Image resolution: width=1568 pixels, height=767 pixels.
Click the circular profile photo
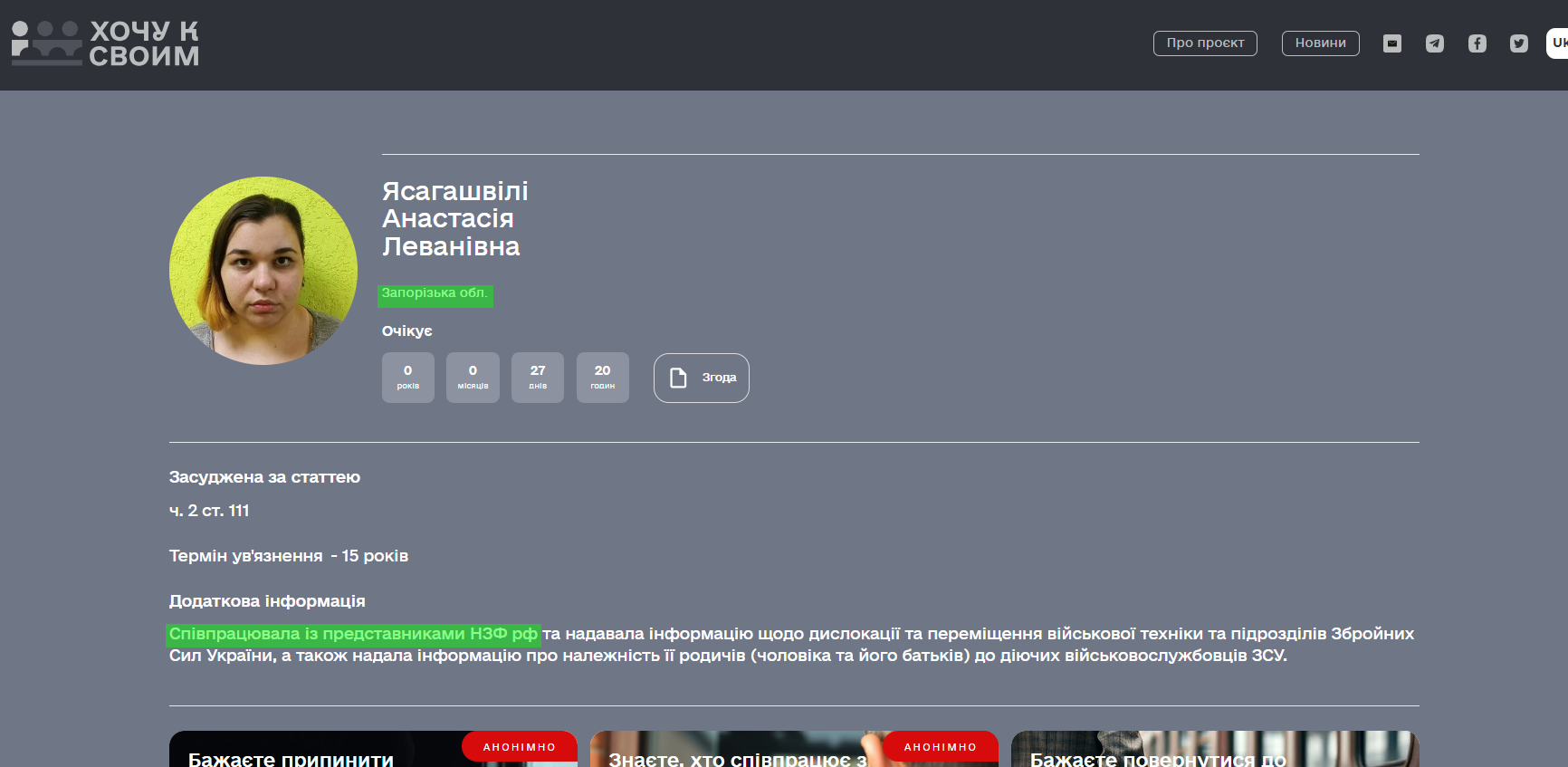pos(263,271)
